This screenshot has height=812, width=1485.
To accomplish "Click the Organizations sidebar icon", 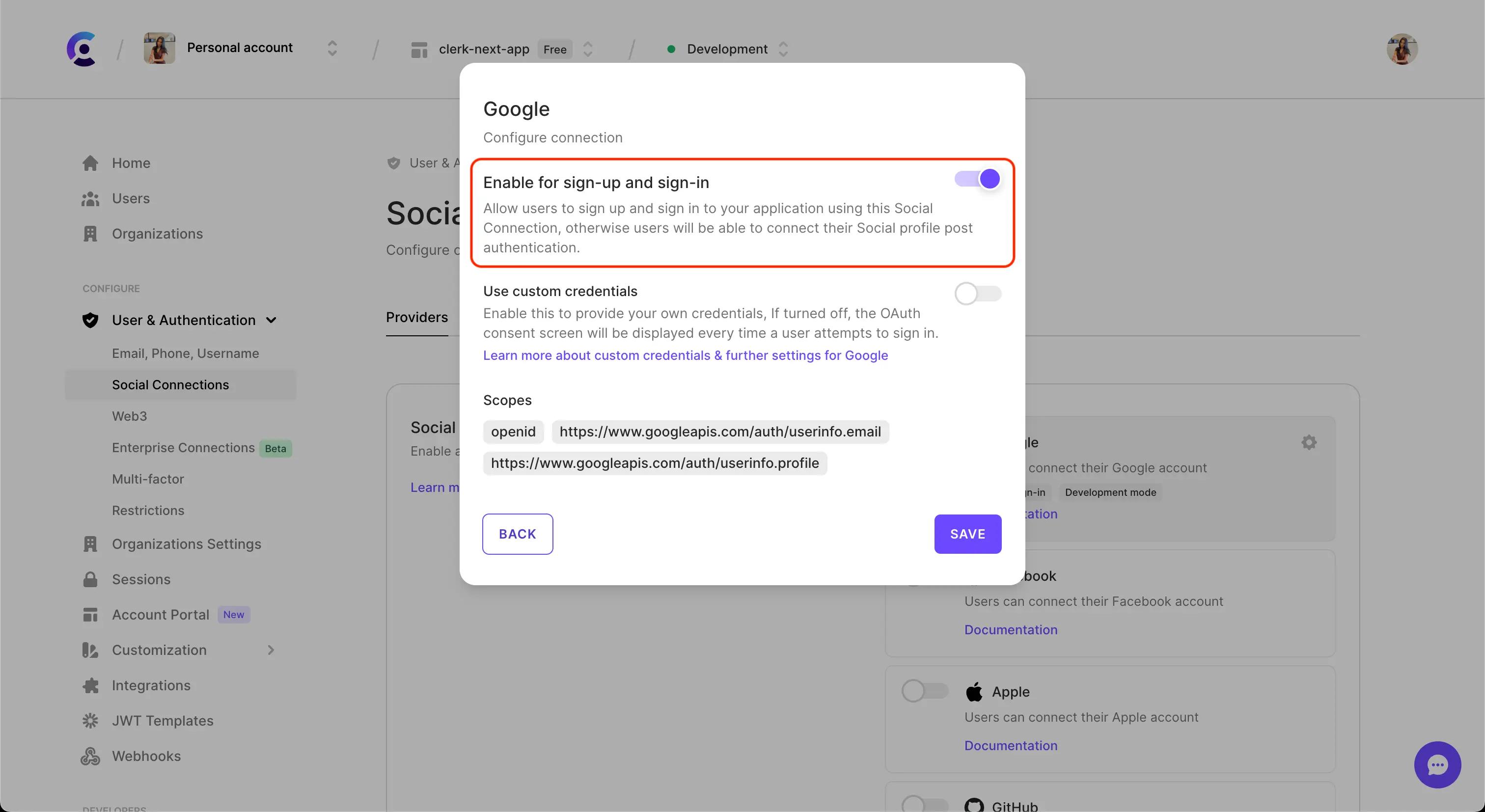I will [x=90, y=234].
